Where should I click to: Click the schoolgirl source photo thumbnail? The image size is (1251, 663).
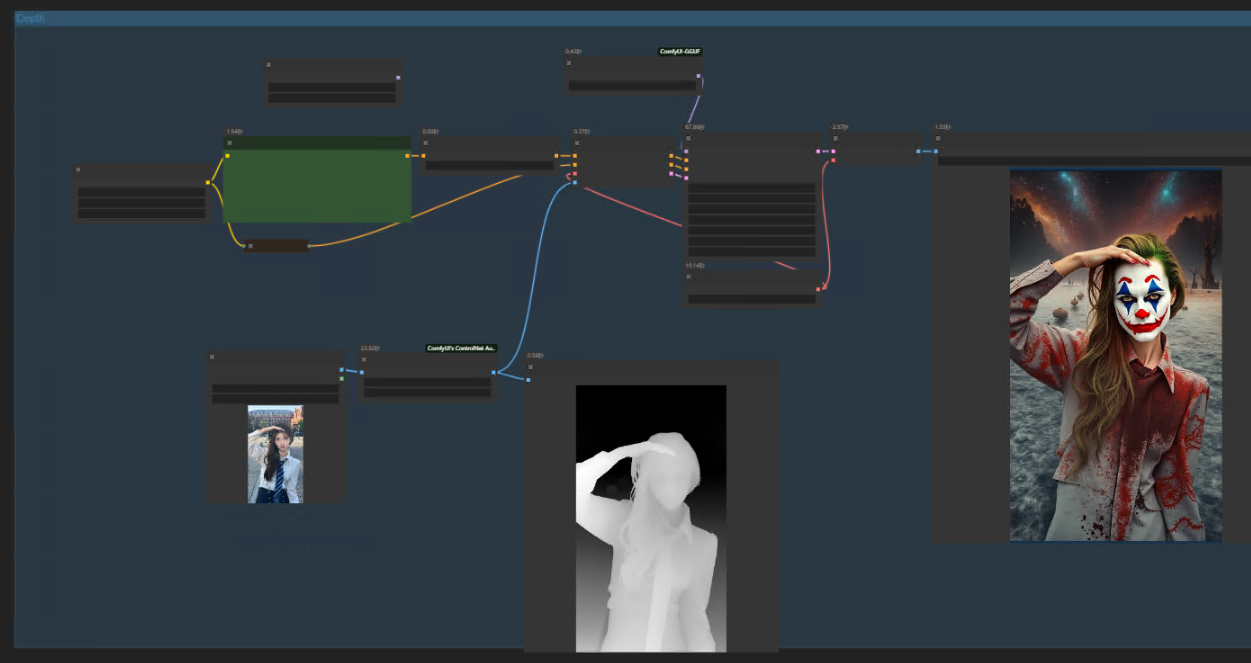click(275, 454)
